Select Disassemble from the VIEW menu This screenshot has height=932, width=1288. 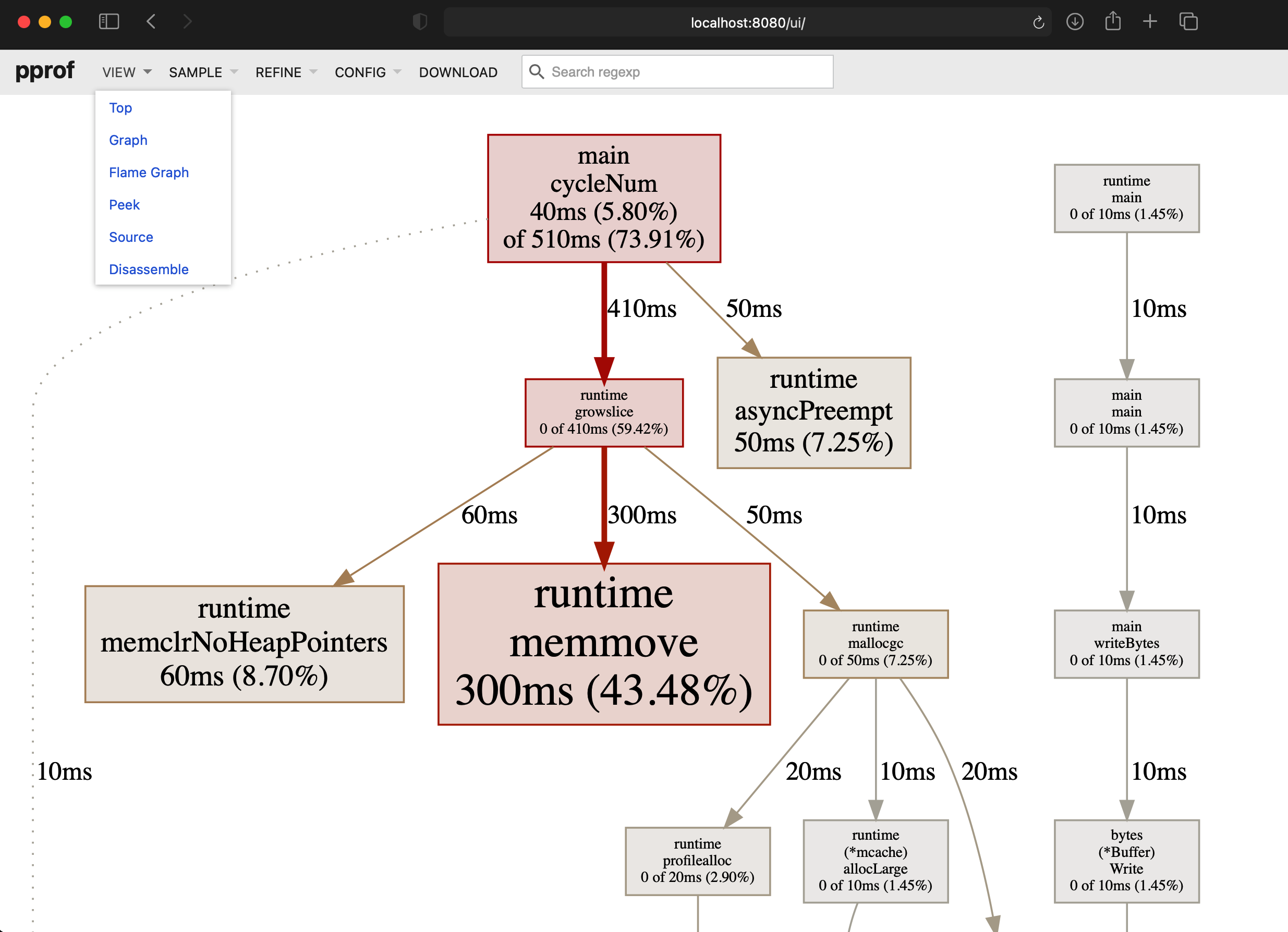pyautogui.click(x=149, y=269)
